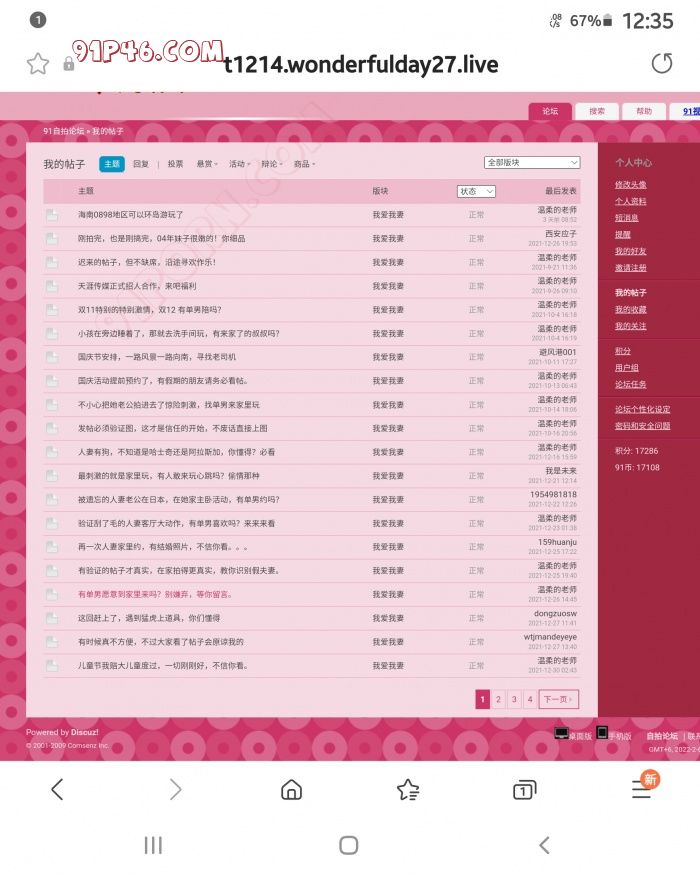Open the 修改头像 link in sidebar
700x875 pixels.
tap(630, 185)
